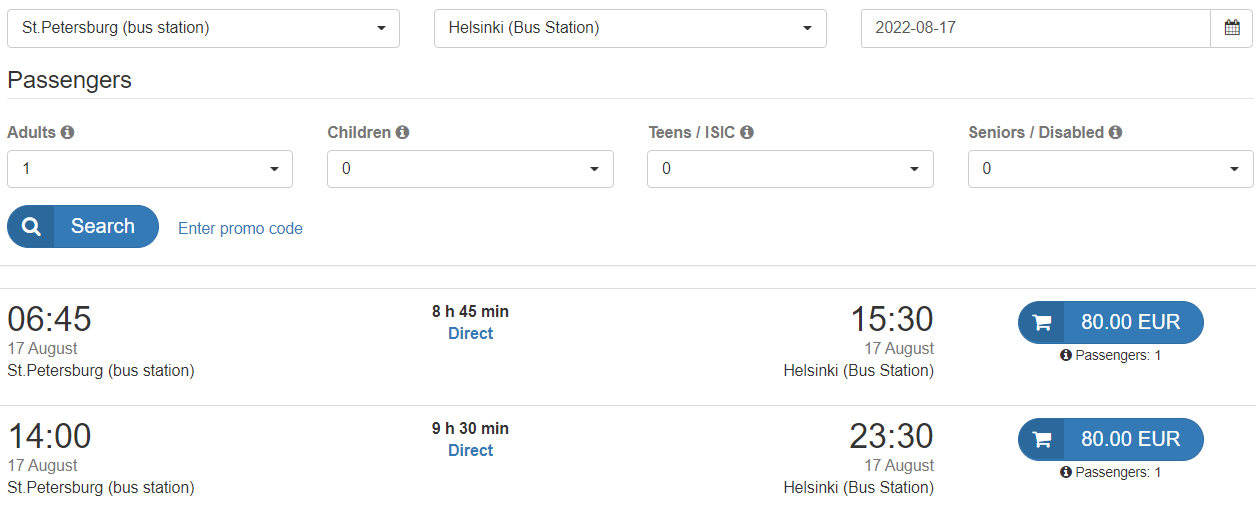Click cart icon for the 06:45 departure
Screen dimensions: 1256x517
1042,322
